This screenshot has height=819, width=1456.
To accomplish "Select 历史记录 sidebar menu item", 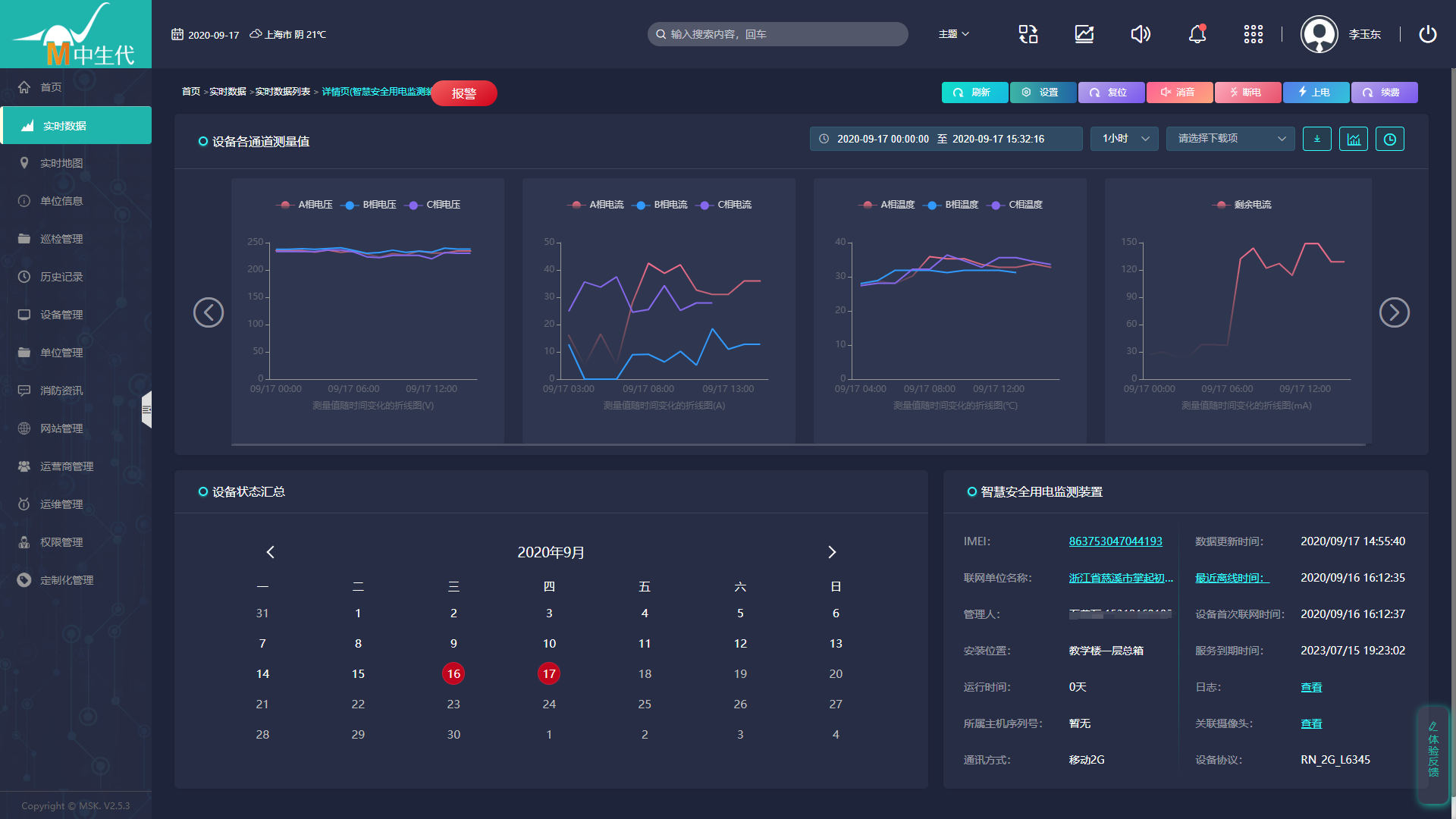I will tap(61, 277).
